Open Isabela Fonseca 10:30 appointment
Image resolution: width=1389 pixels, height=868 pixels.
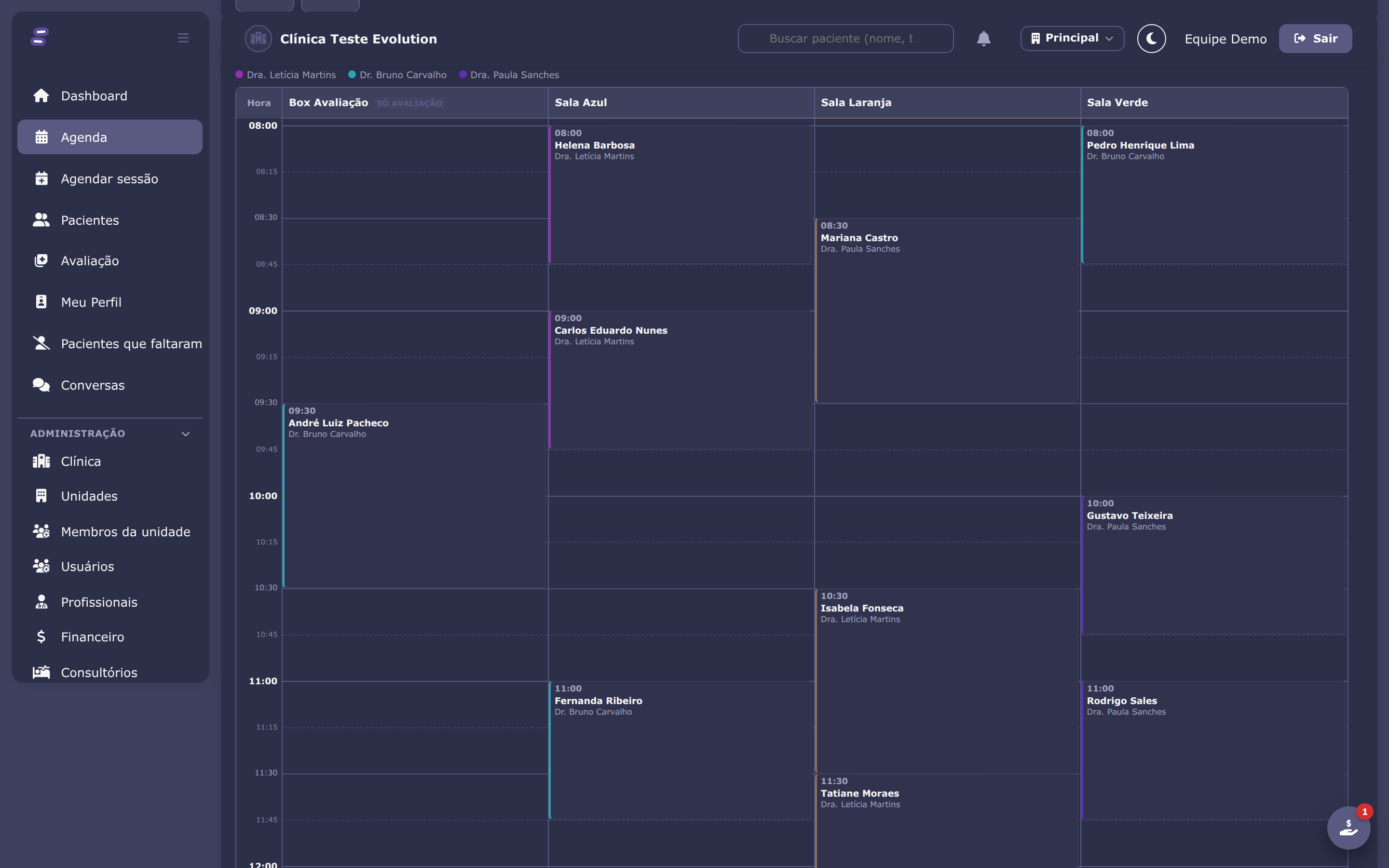click(x=947, y=681)
